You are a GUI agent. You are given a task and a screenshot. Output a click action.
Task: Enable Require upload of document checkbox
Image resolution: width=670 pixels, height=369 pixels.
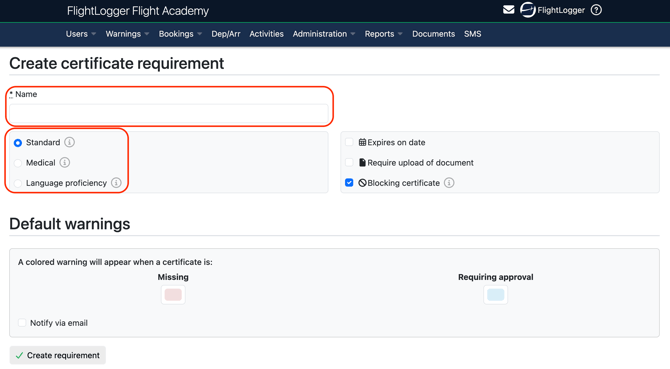coord(349,162)
